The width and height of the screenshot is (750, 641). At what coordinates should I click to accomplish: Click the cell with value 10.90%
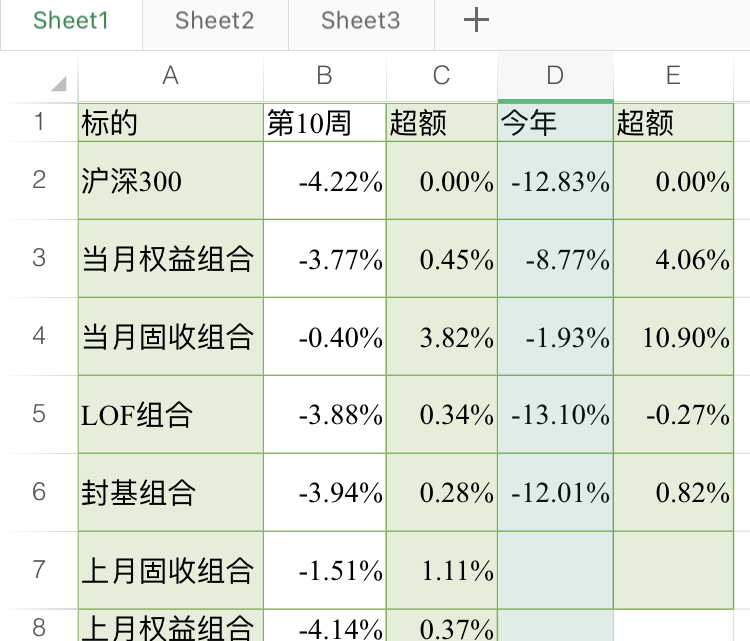(673, 337)
